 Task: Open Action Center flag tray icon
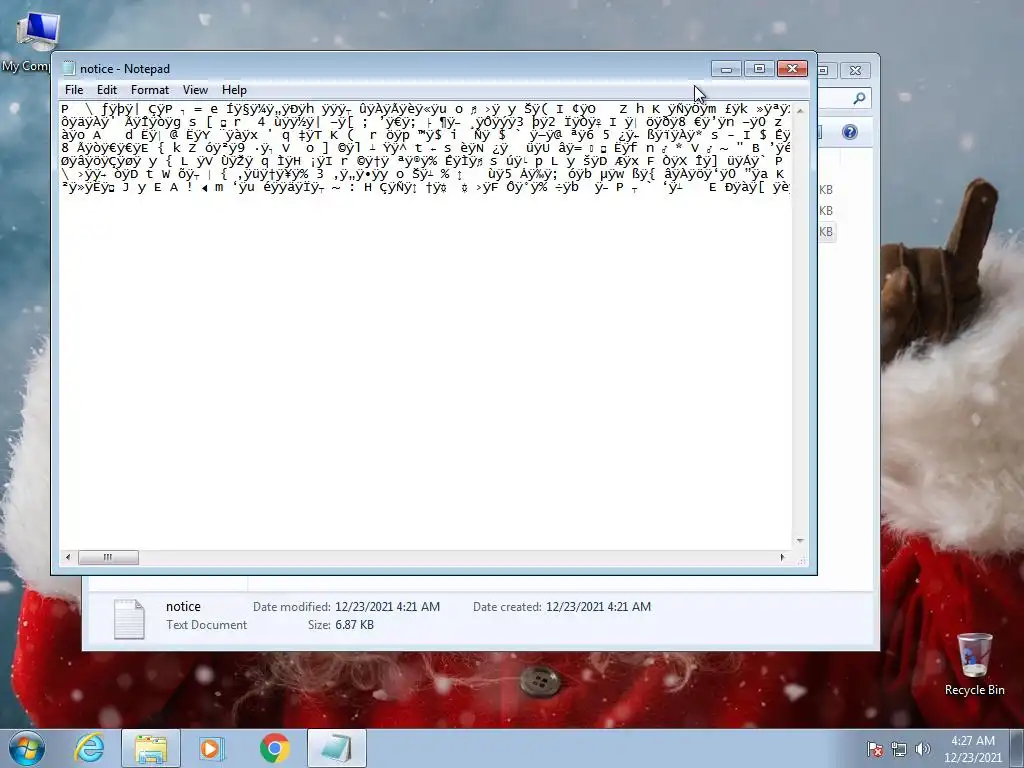pyautogui.click(x=875, y=749)
